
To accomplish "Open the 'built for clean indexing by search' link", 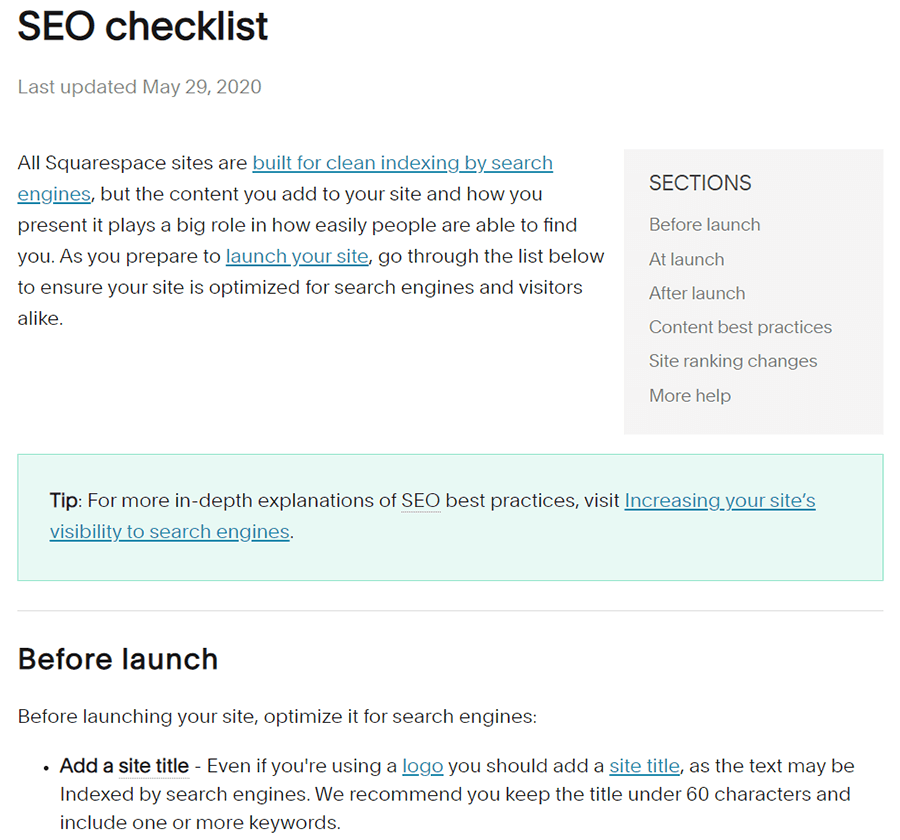I will pos(402,163).
